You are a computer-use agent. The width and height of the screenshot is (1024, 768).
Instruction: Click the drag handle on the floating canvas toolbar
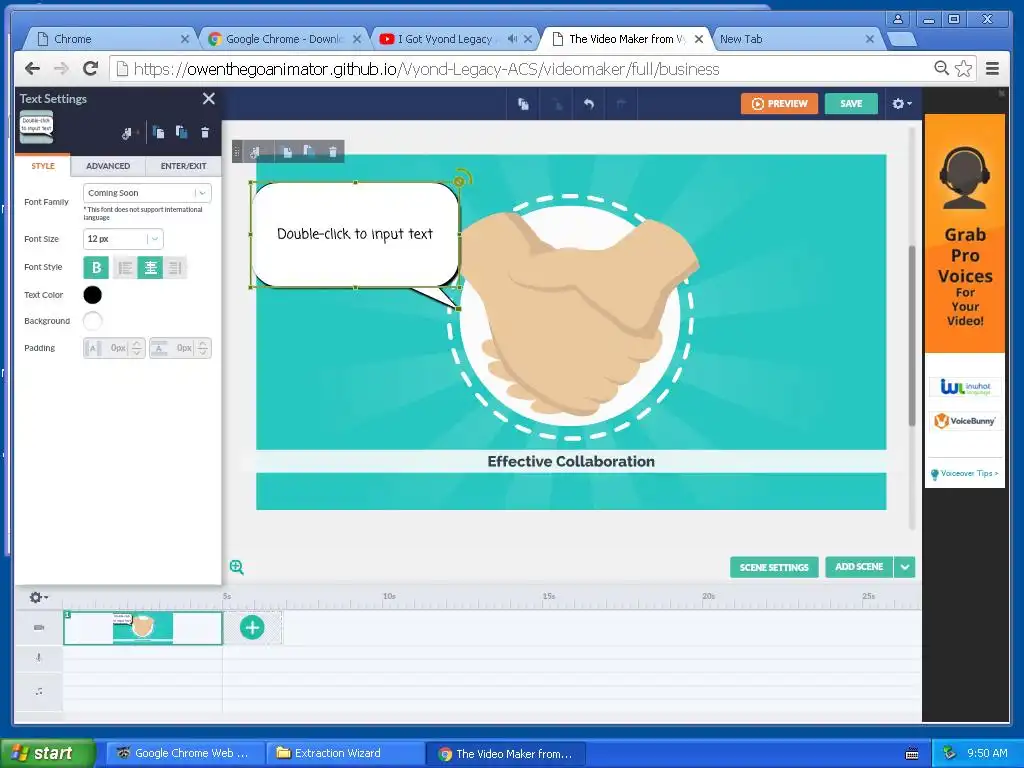pos(237,152)
